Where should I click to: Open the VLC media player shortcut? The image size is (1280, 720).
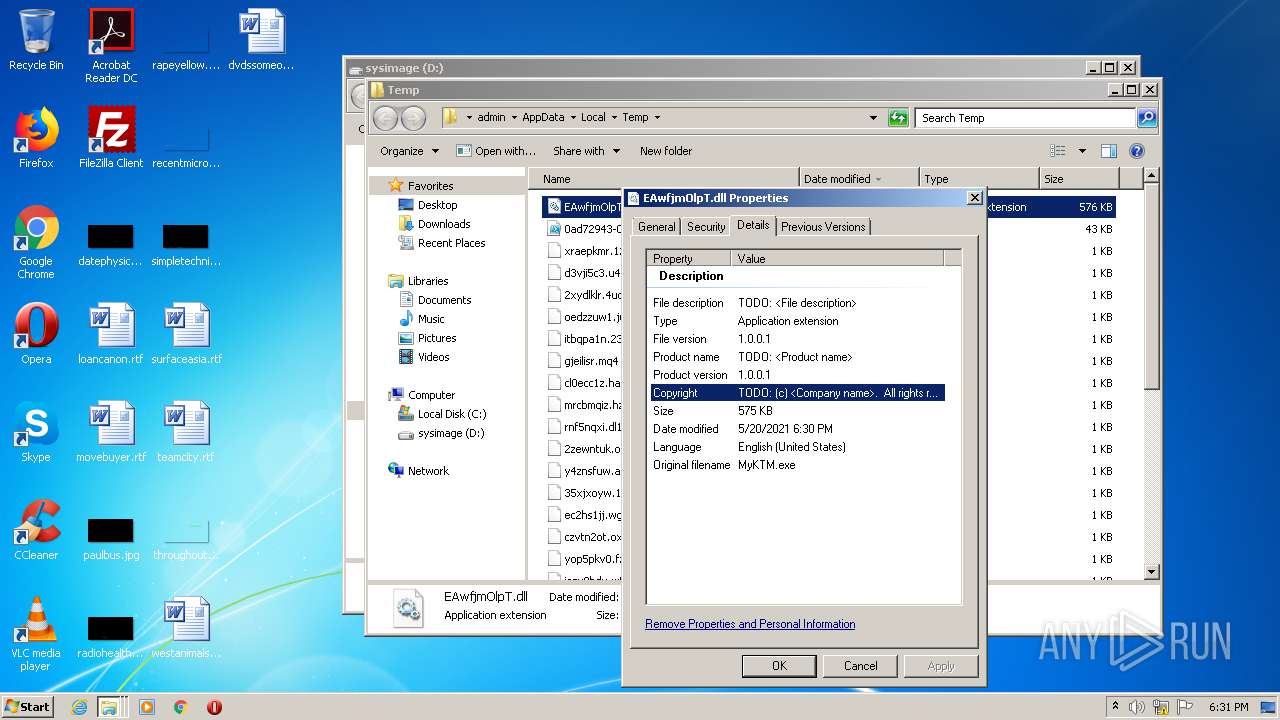[x=36, y=634]
